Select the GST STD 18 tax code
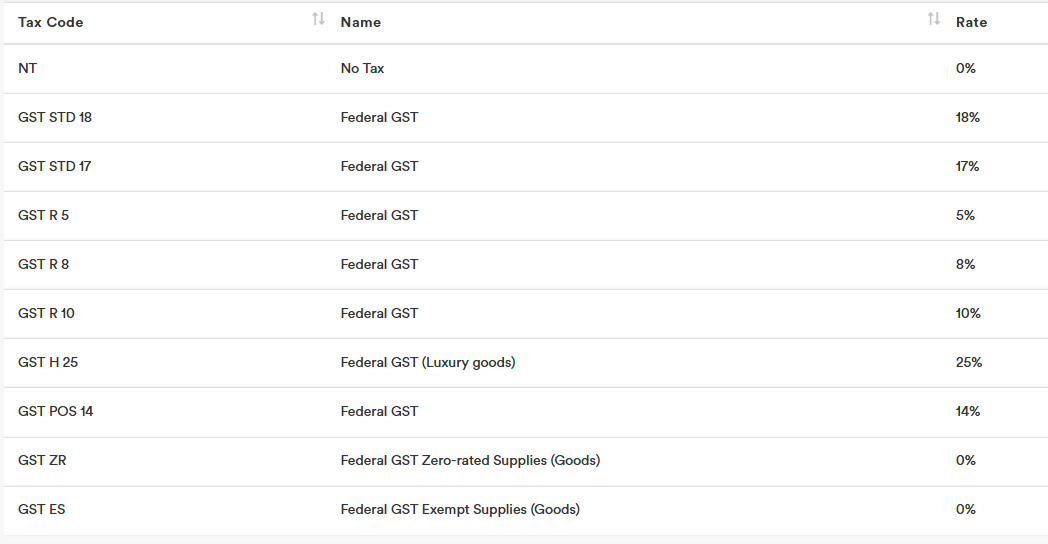Image resolution: width=1048 pixels, height=544 pixels. pyautogui.click(x=55, y=118)
